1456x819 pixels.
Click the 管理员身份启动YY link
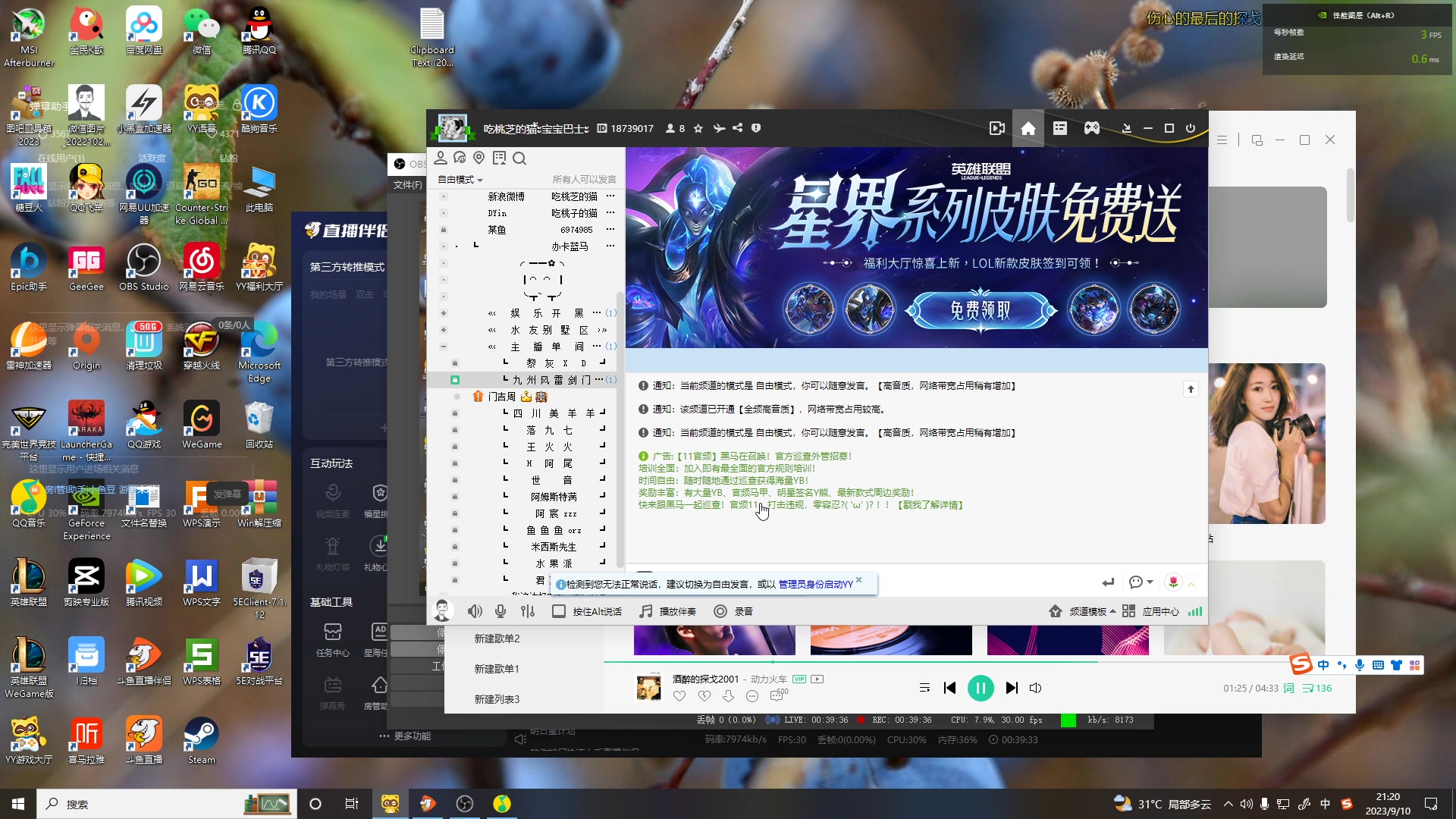[815, 585]
